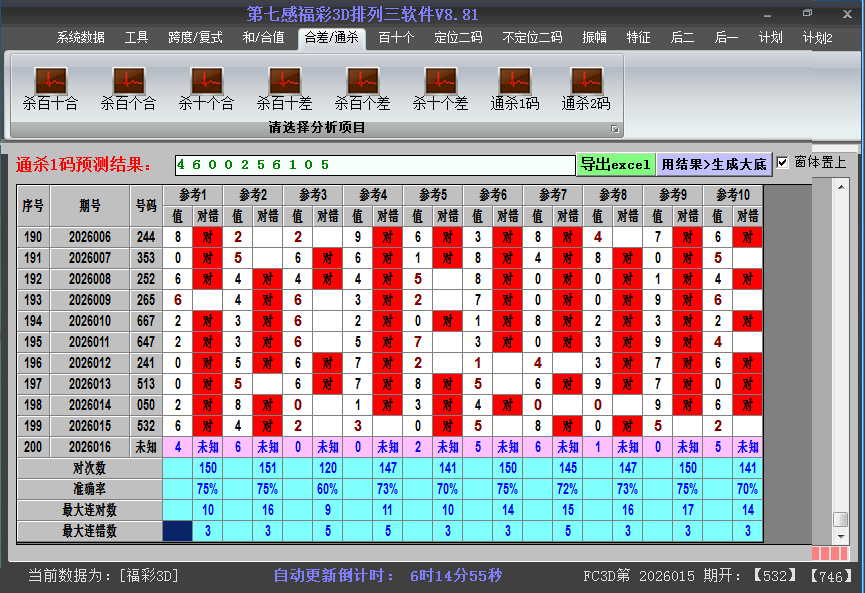Open the 定位二码 tab
865x593 pixels.
tap(458, 38)
